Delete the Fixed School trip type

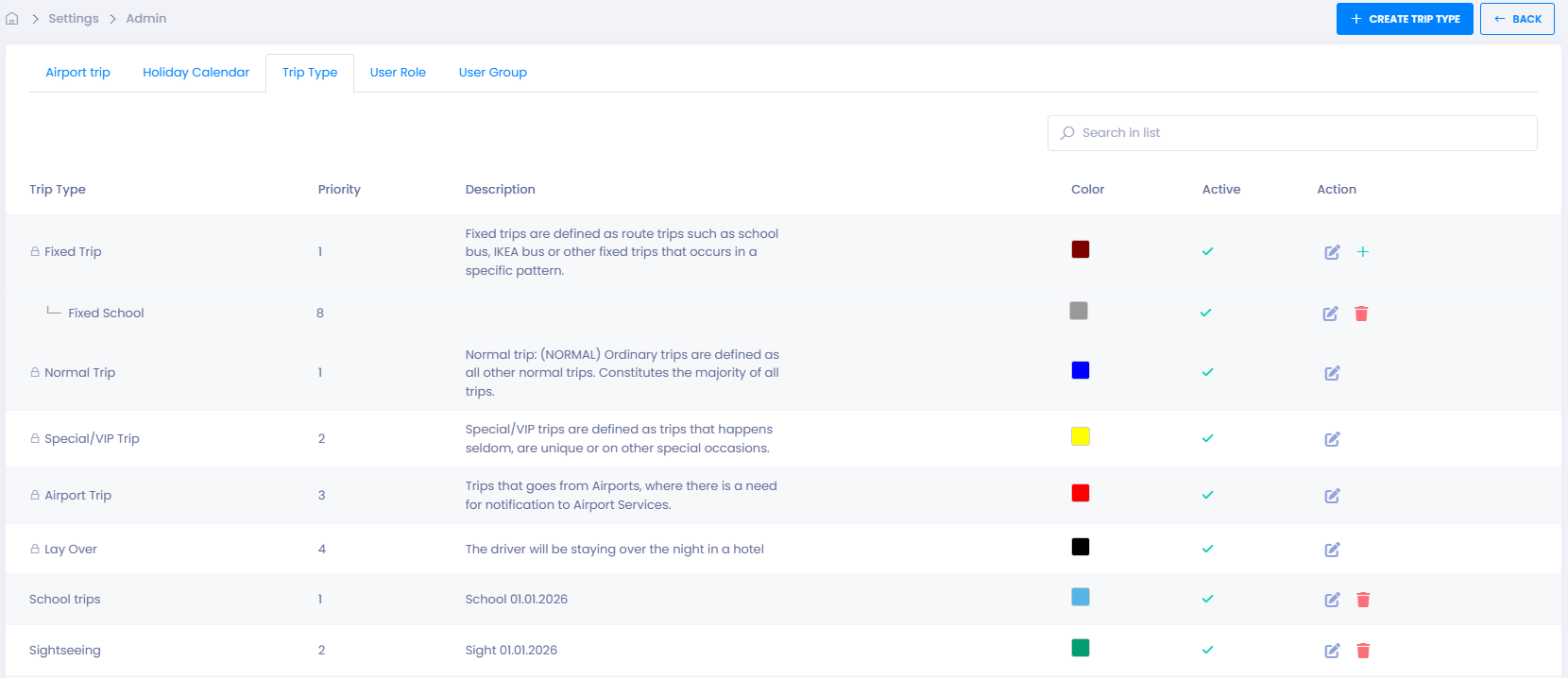[x=1361, y=314]
